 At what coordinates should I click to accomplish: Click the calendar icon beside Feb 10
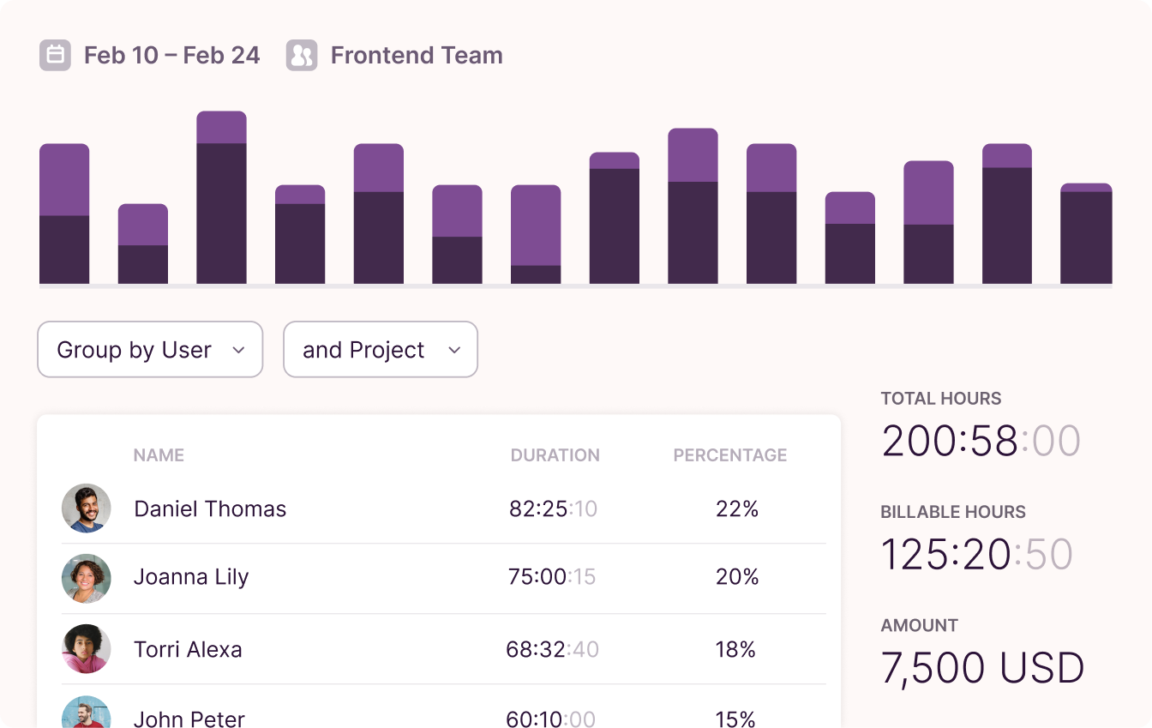coord(55,55)
